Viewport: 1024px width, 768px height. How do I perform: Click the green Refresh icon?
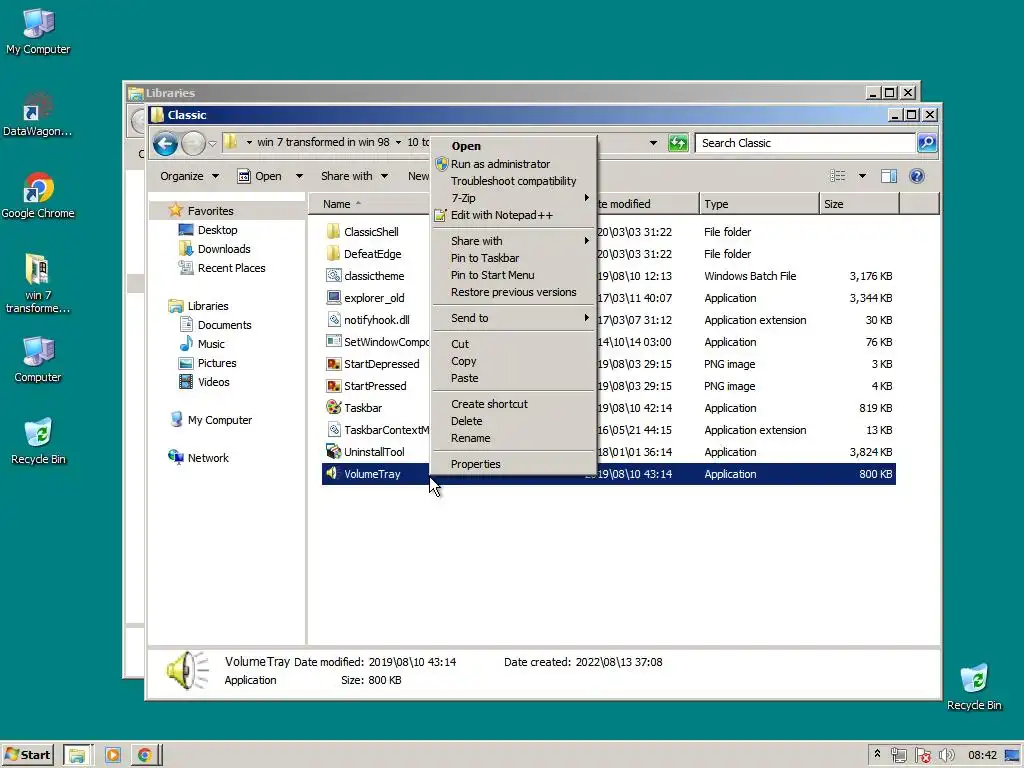coord(678,143)
